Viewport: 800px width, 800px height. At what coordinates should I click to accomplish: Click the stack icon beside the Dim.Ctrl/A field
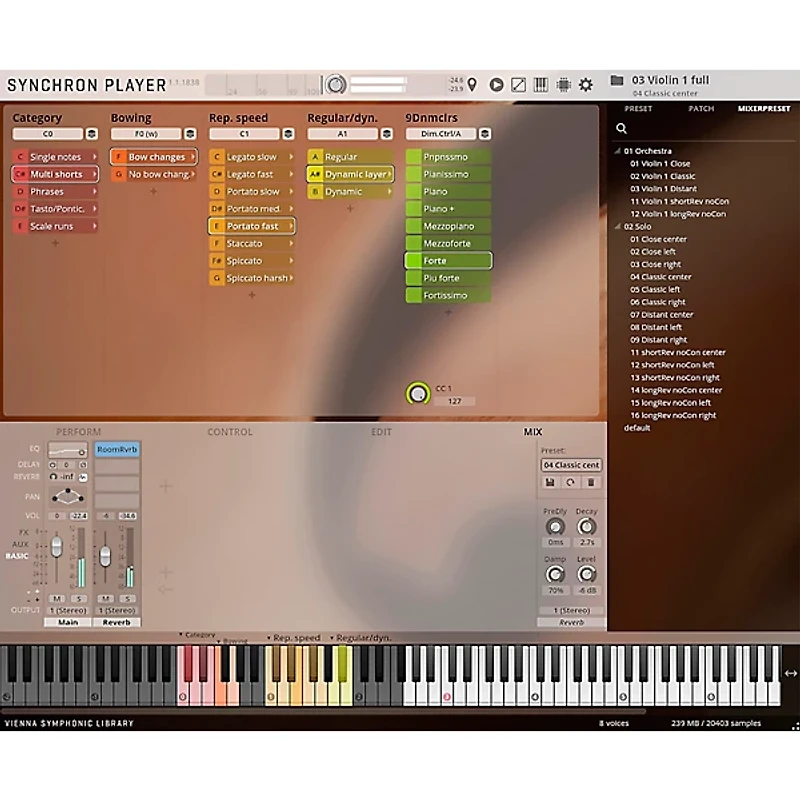485,134
